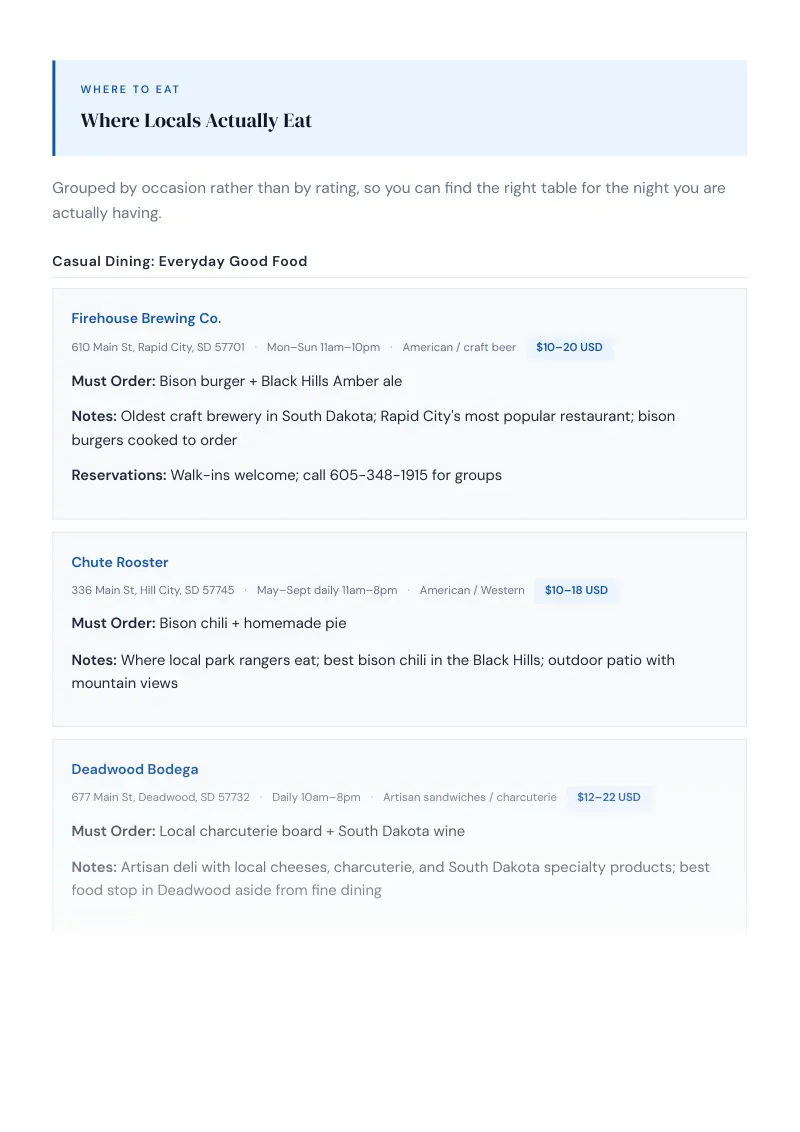
Task: Click the Casual Dining: Everyday Good Food subheading
Action: coord(180,261)
